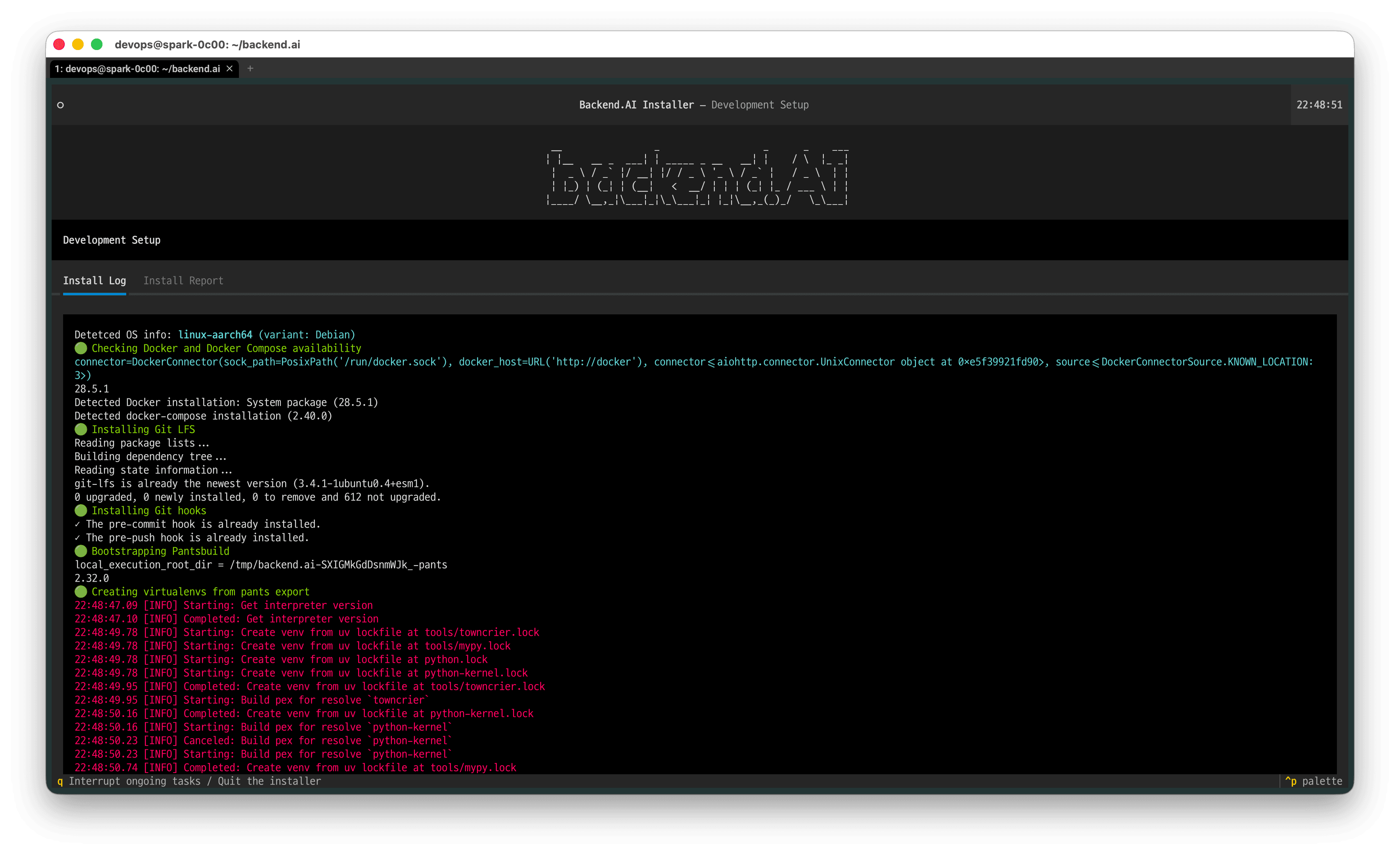Click green dot beside 'Bootstrapping Pantsbuild'
Viewport: 1400px width, 855px height.
[81, 551]
